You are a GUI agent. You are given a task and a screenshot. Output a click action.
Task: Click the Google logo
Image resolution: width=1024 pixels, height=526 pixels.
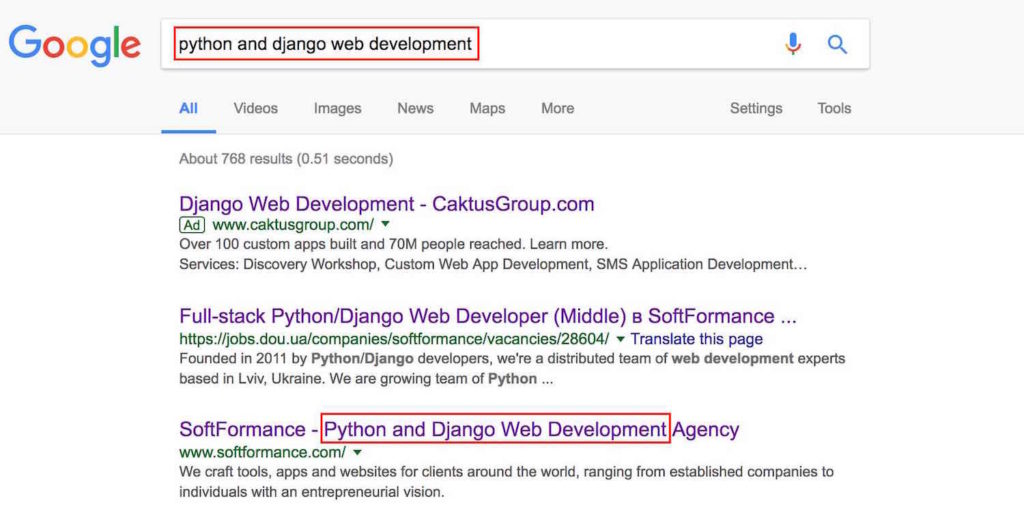point(74,45)
